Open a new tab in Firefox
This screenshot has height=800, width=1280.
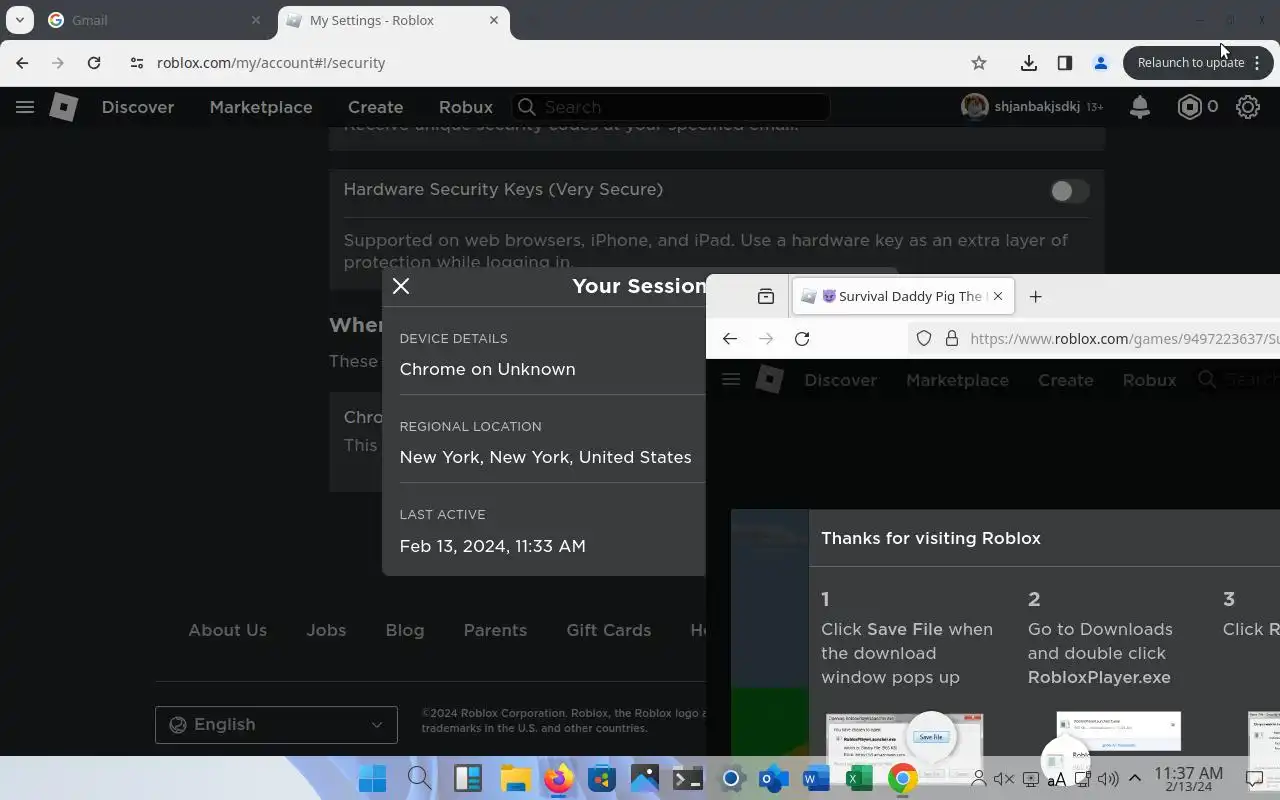(1036, 296)
